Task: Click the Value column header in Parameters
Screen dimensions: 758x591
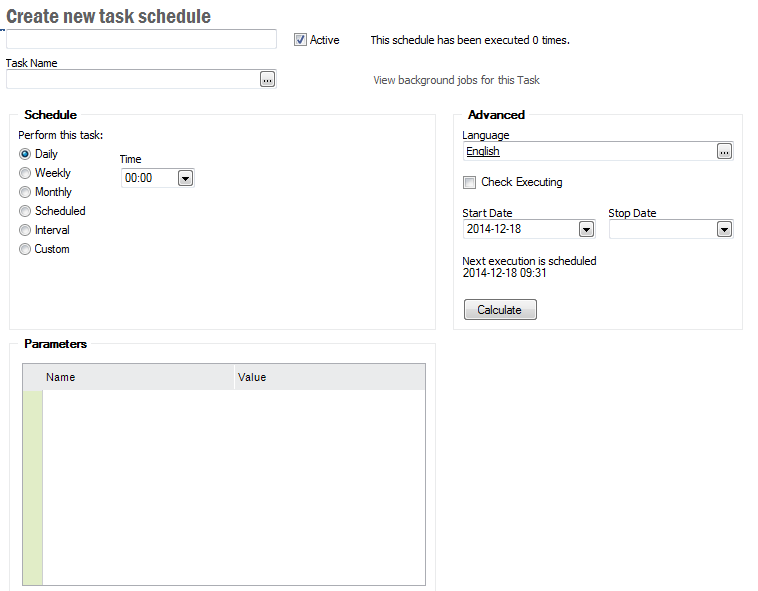Action: pos(329,377)
